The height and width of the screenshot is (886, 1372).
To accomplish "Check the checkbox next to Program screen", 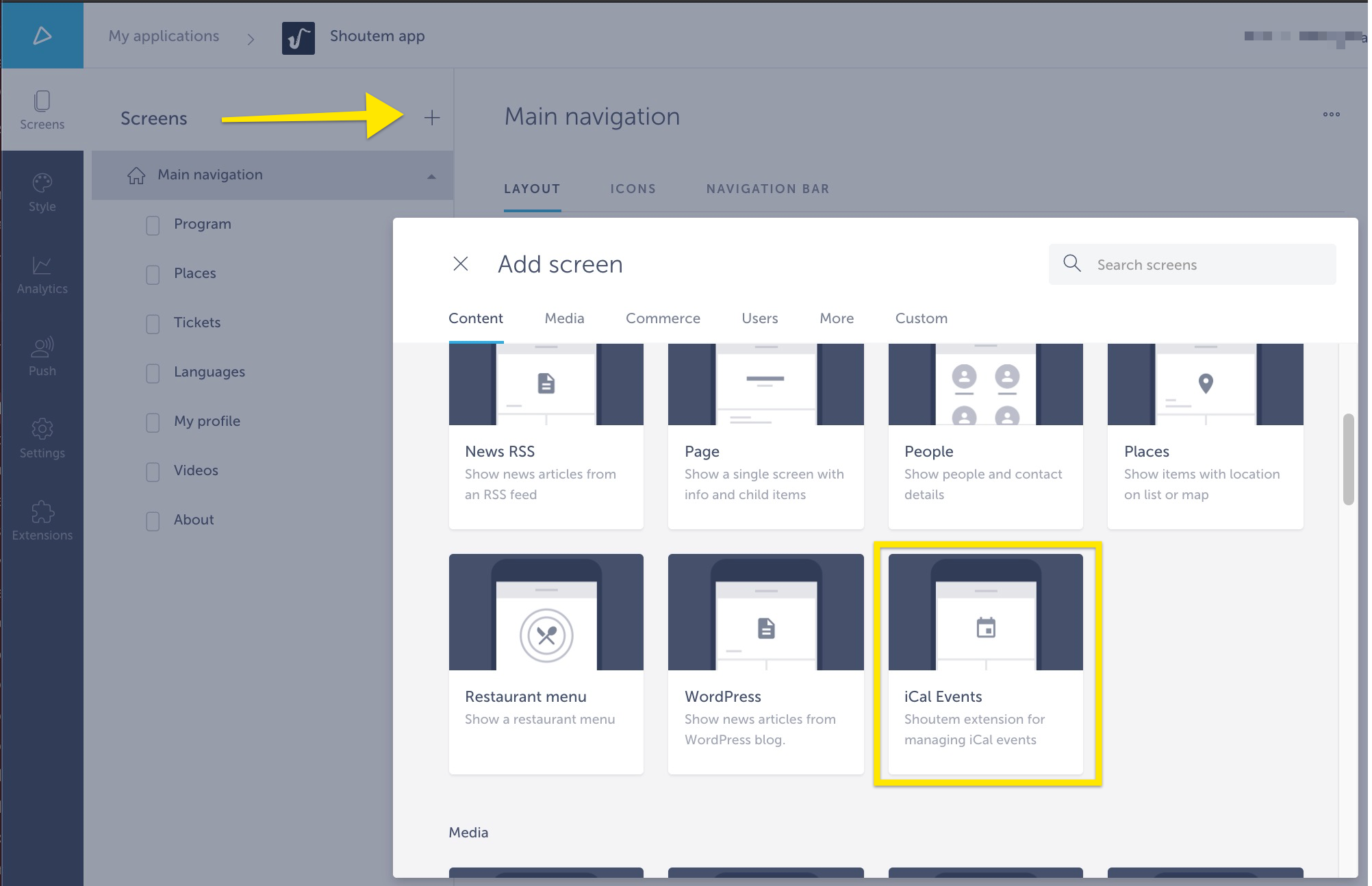I will (x=152, y=225).
